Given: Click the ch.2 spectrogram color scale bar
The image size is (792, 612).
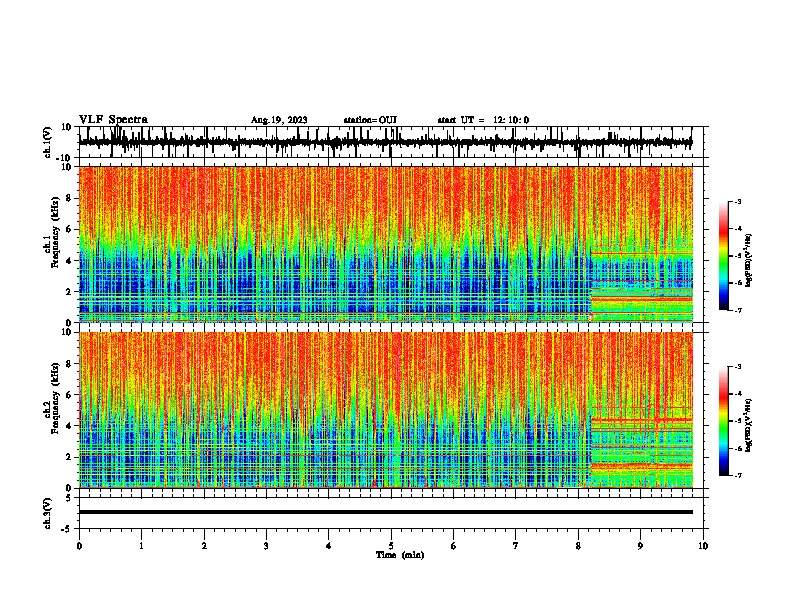Looking at the screenshot, I should click(724, 421).
